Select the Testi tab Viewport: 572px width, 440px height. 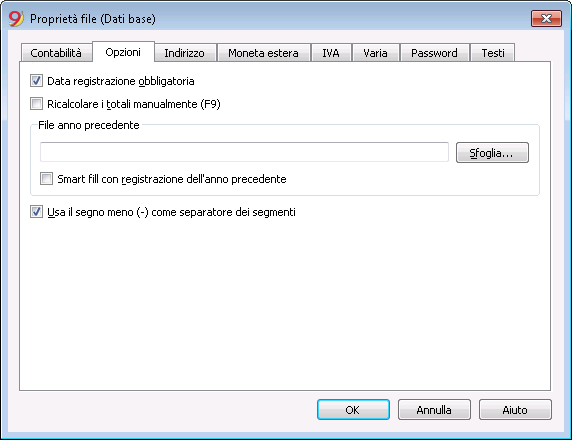pyautogui.click(x=493, y=53)
